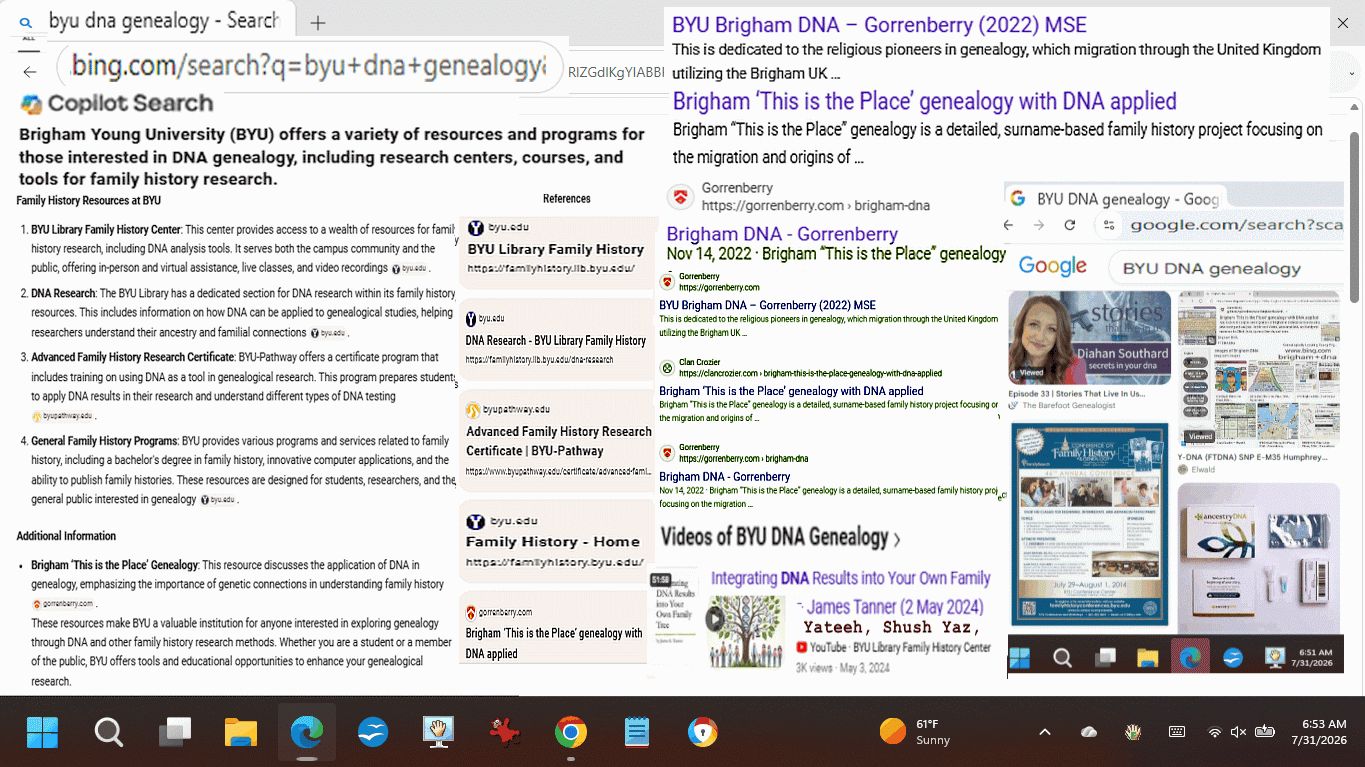
Task: Click the muted volume tray icon
Action: pyautogui.click(x=1239, y=732)
